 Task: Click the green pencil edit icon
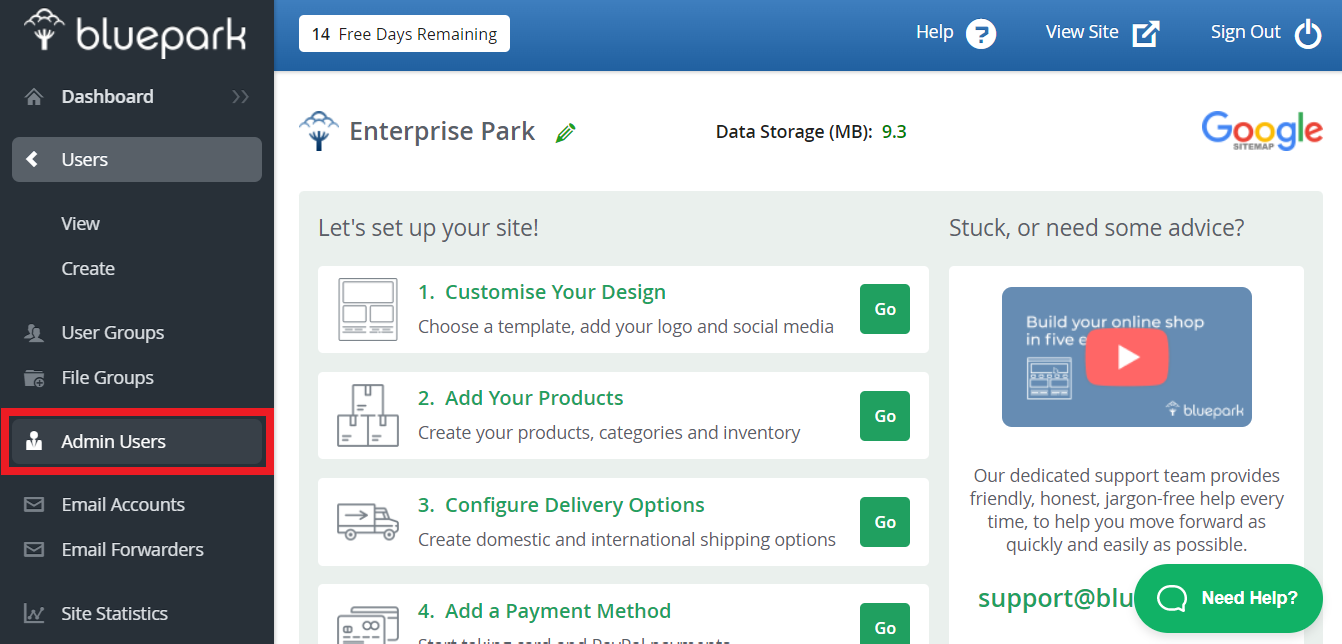[566, 132]
